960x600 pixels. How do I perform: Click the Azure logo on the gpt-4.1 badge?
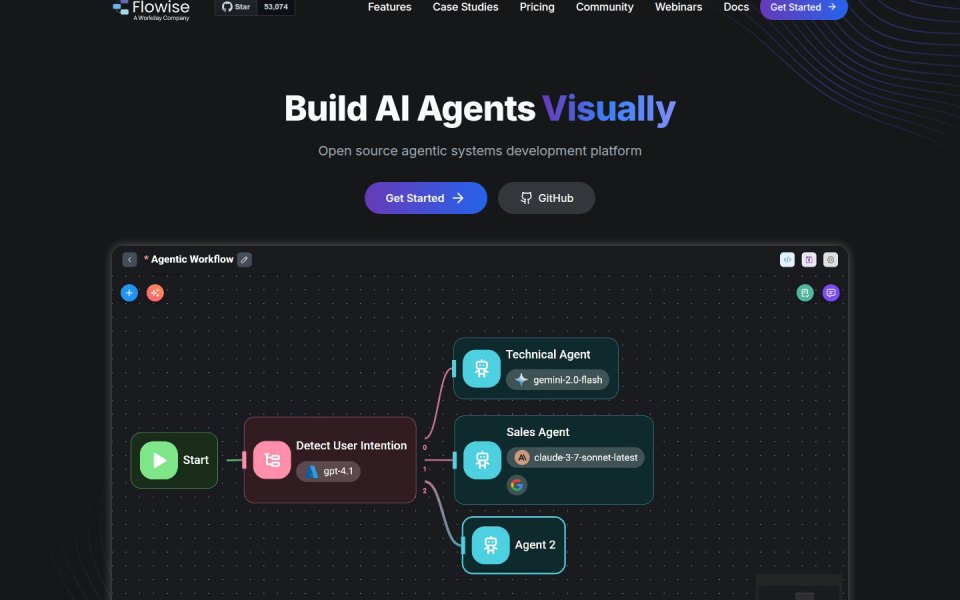[312, 471]
